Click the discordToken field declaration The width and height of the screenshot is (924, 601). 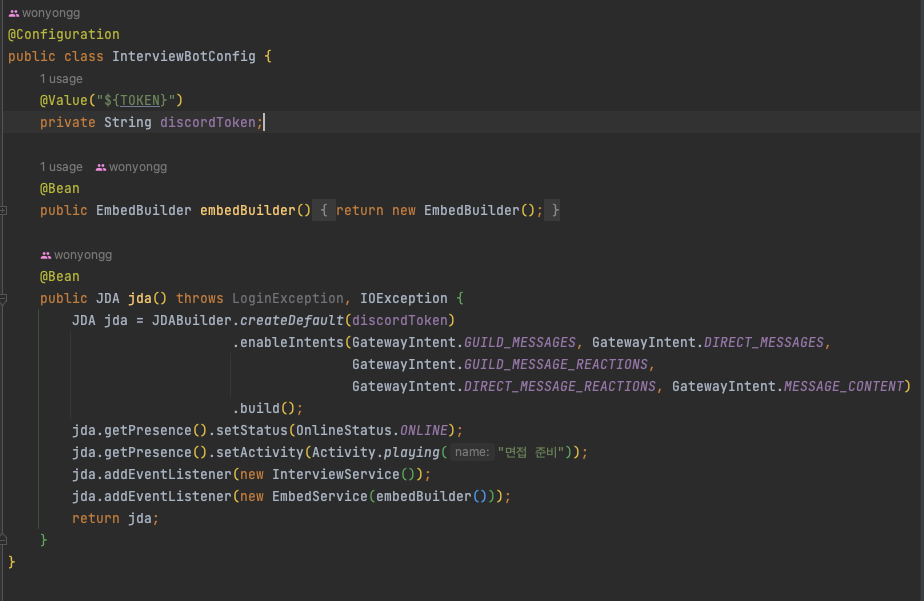pos(207,123)
